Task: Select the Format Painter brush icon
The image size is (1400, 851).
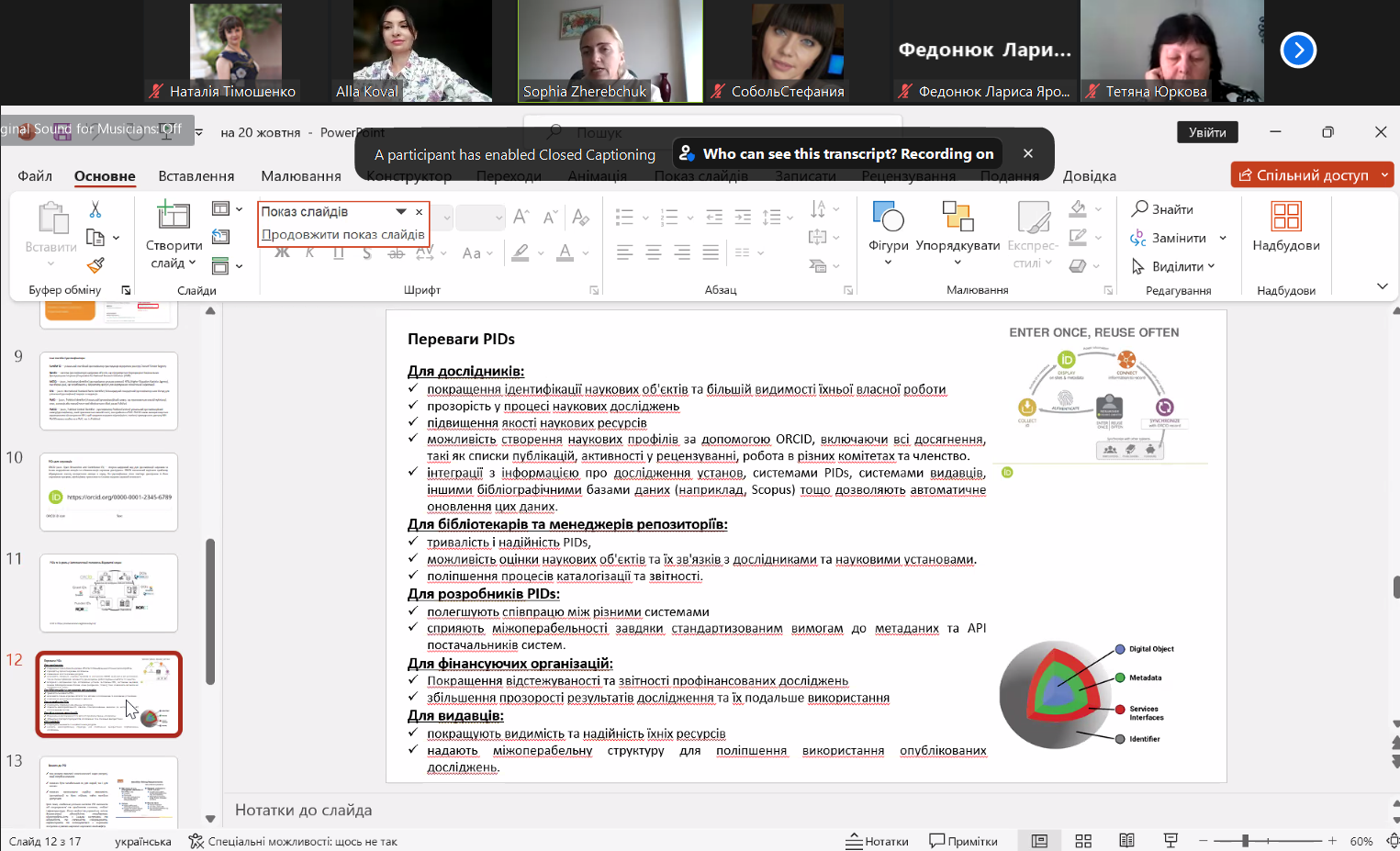Action: [95, 265]
